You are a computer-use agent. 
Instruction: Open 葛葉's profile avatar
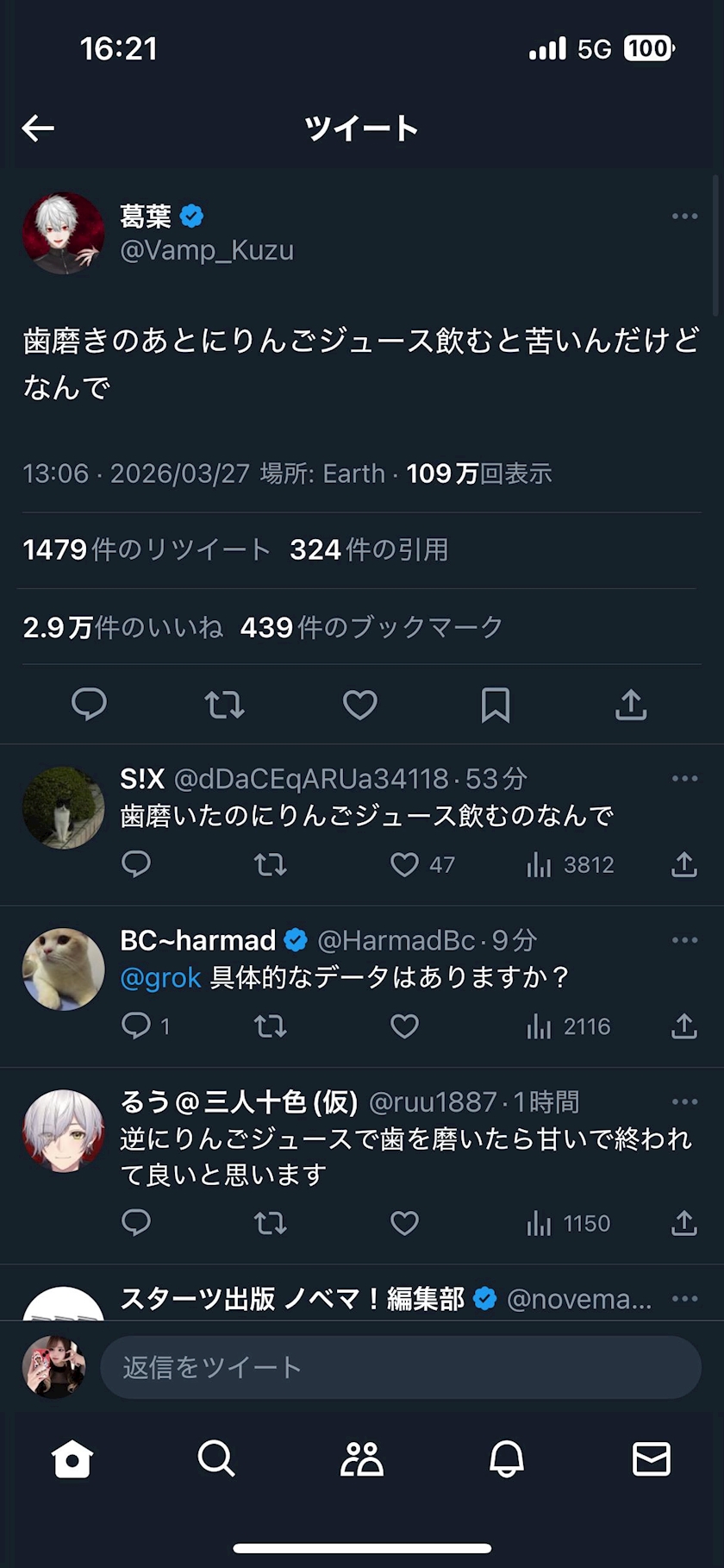tap(63, 233)
